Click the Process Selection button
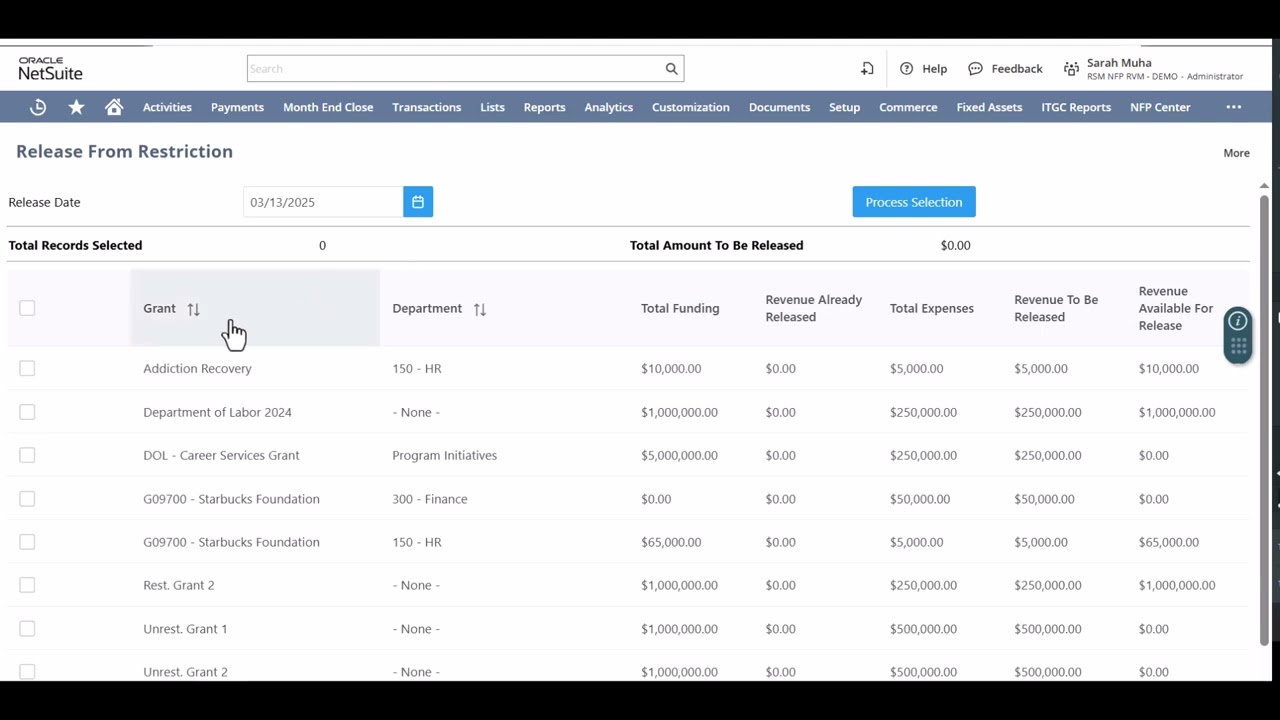The image size is (1280, 720). (x=914, y=202)
